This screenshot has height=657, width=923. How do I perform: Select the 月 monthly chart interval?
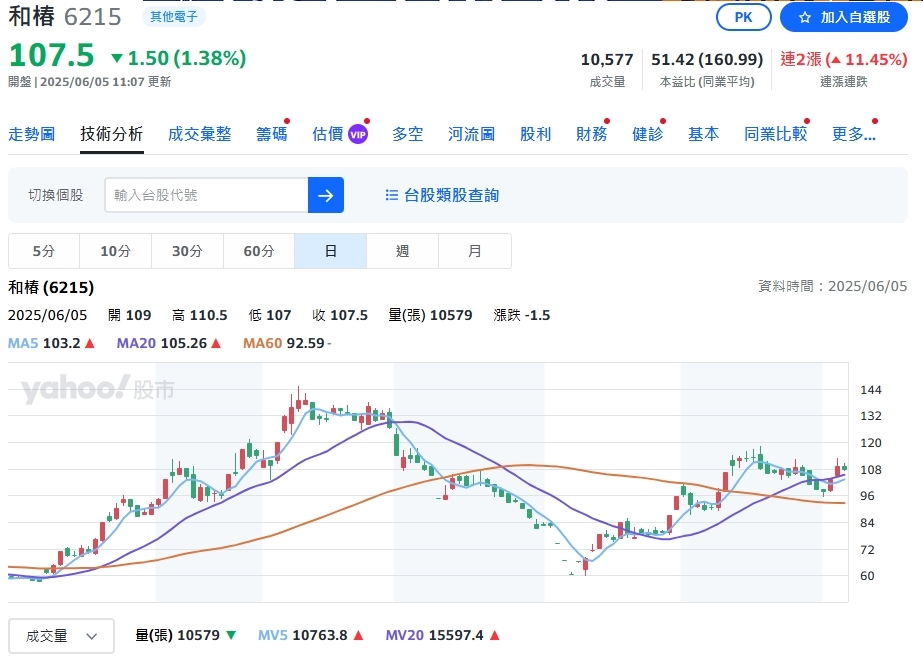(x=474, y=251)
